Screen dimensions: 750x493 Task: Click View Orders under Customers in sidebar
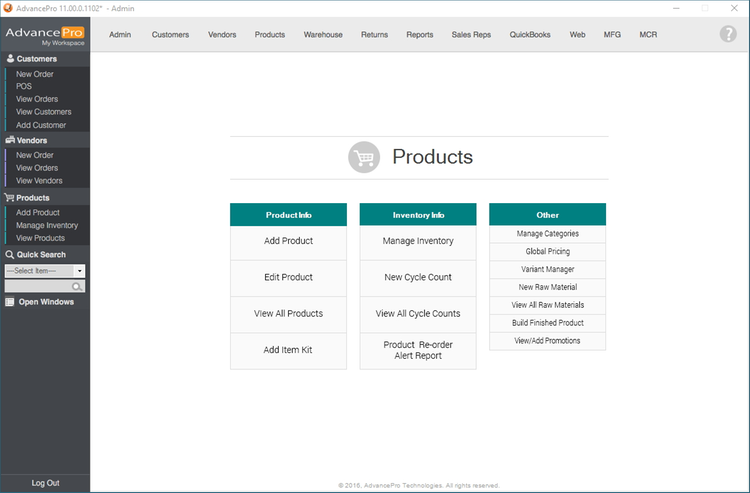coord(37,99)
